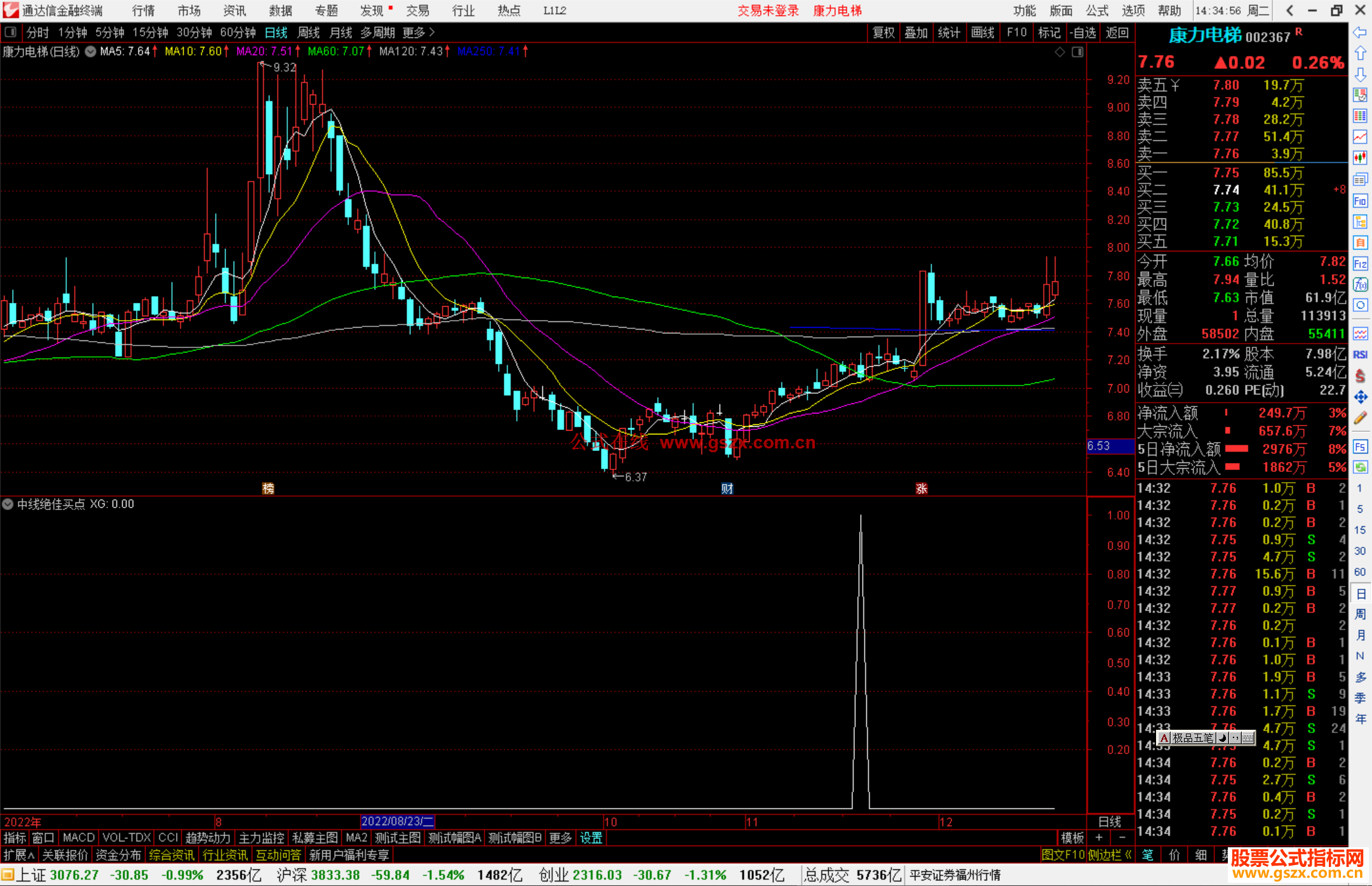The image size is (1372, 886).
Task: Click the 2022/08/23 date marker on timeline
Action: click(x=397, y=821)
